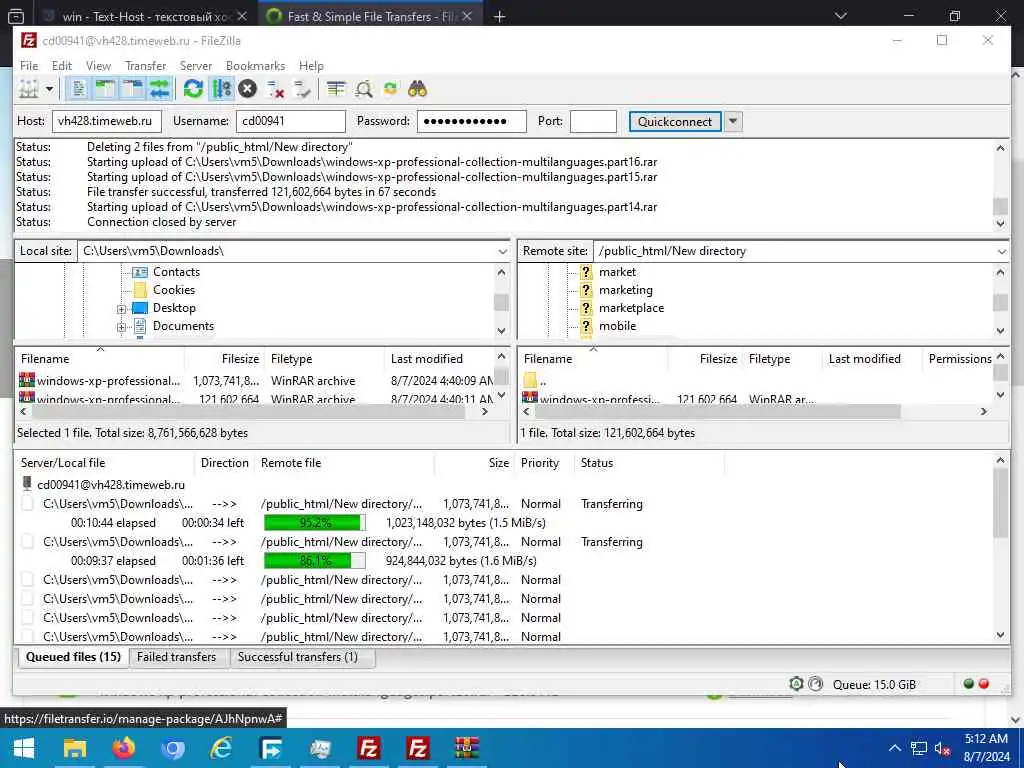
Task: Click the Username input field
Action: click(x=291, y=121)
